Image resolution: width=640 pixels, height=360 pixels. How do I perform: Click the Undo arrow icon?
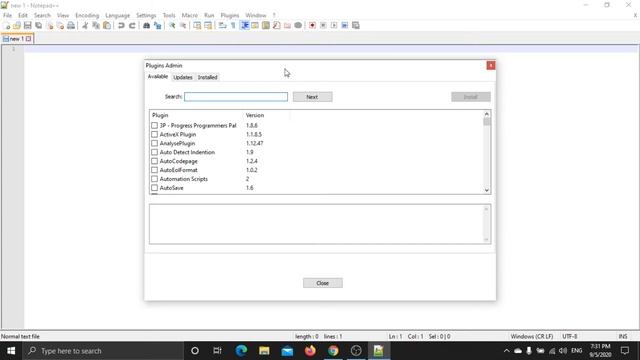click(x=121, y=25)
